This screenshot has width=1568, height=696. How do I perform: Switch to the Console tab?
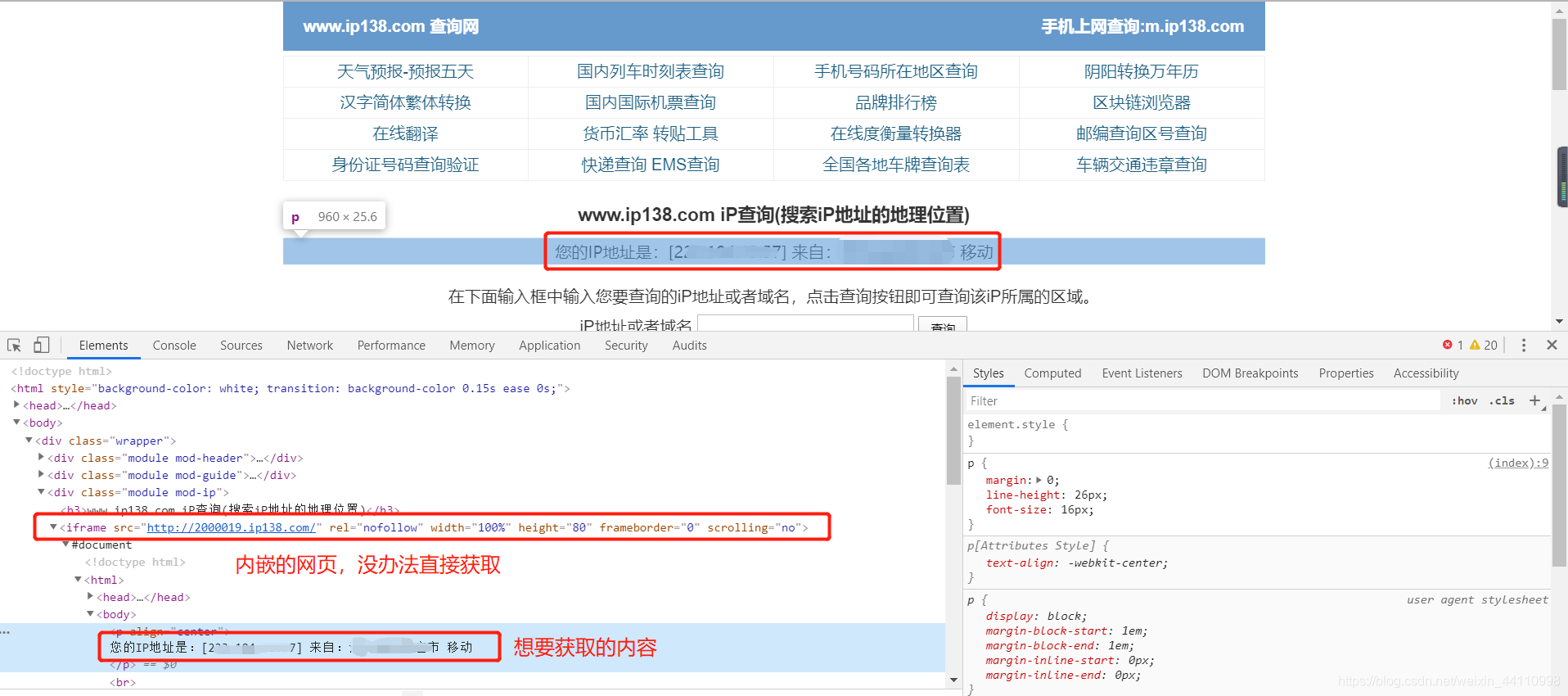(x=174, y=346)
